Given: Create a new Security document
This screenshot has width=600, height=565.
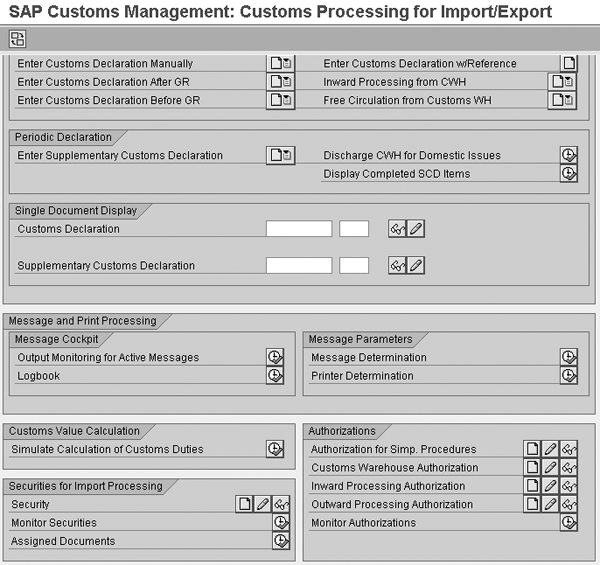Looking at the screenshot, I should point(244,504).
